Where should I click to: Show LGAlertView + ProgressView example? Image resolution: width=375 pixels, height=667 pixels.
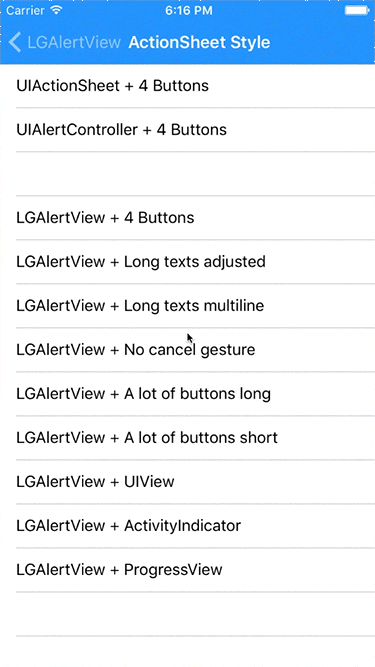188,570
